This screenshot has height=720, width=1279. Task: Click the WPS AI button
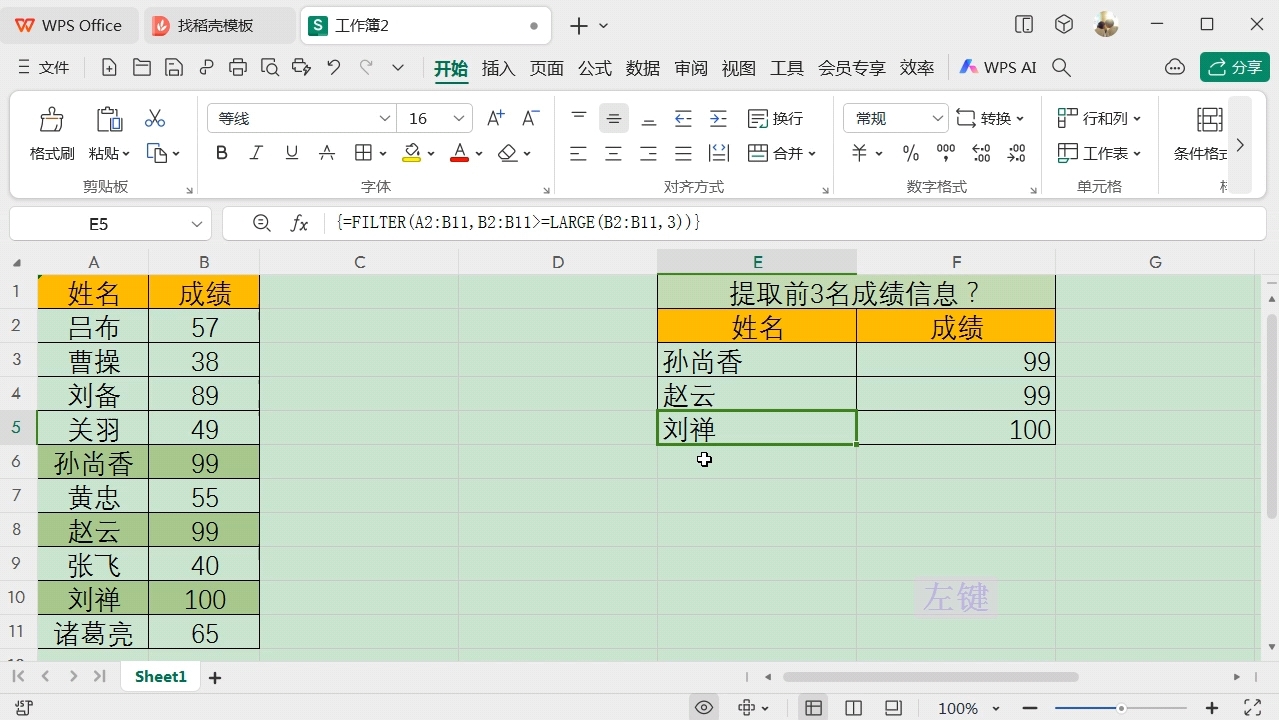997,67
